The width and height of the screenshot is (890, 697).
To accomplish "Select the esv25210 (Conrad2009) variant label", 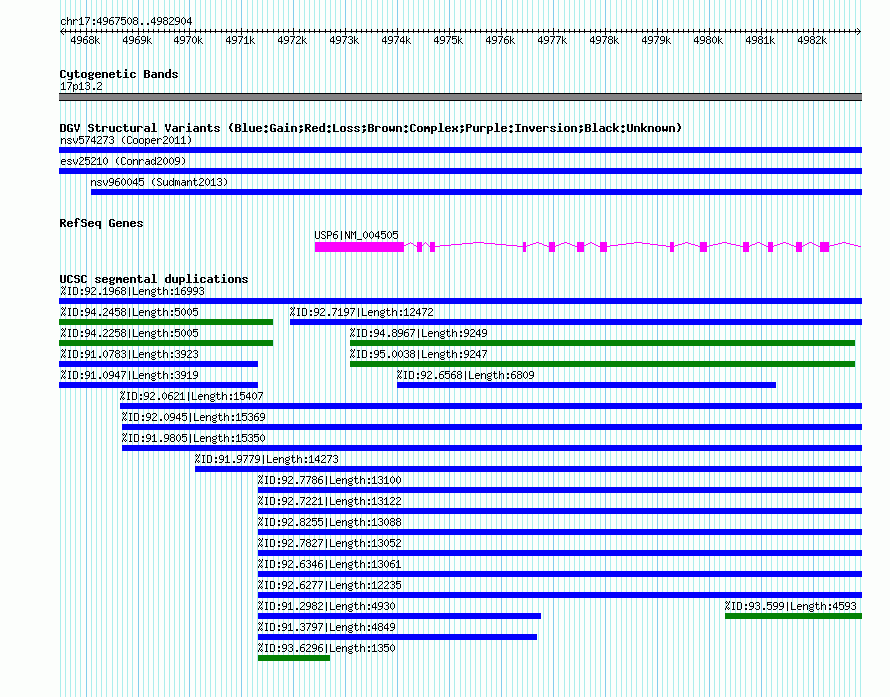I will pos(123,161).
